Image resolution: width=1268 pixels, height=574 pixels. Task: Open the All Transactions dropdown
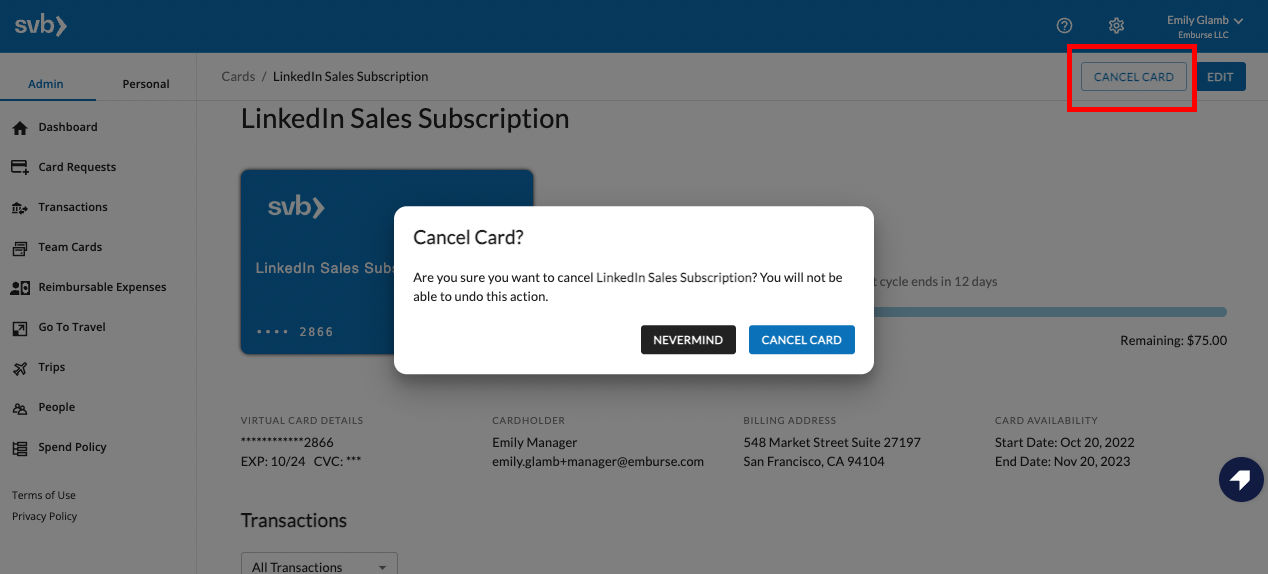(x=319, y=566)
